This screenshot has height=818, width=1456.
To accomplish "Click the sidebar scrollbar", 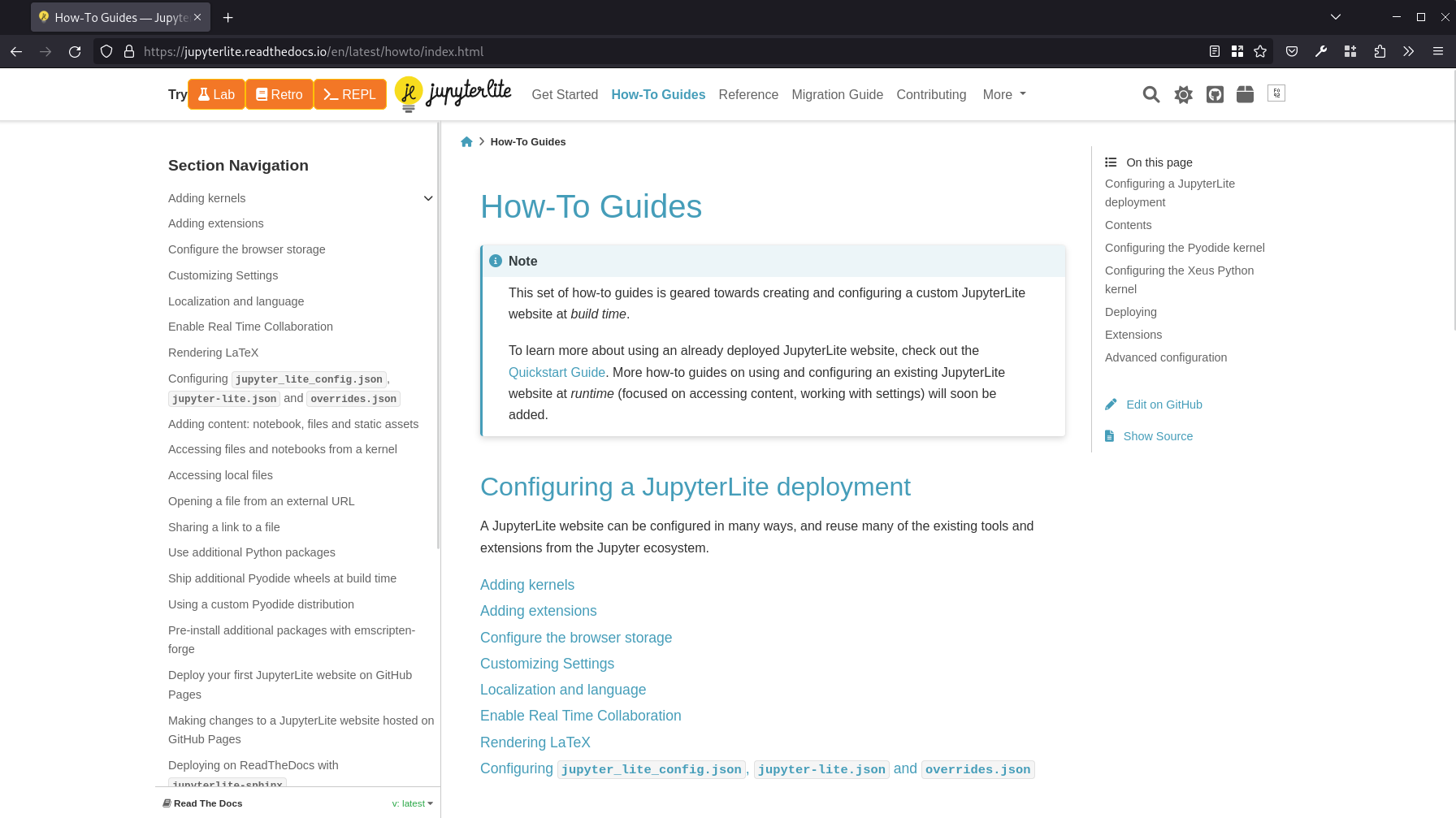I will click(x=439, y=335).
